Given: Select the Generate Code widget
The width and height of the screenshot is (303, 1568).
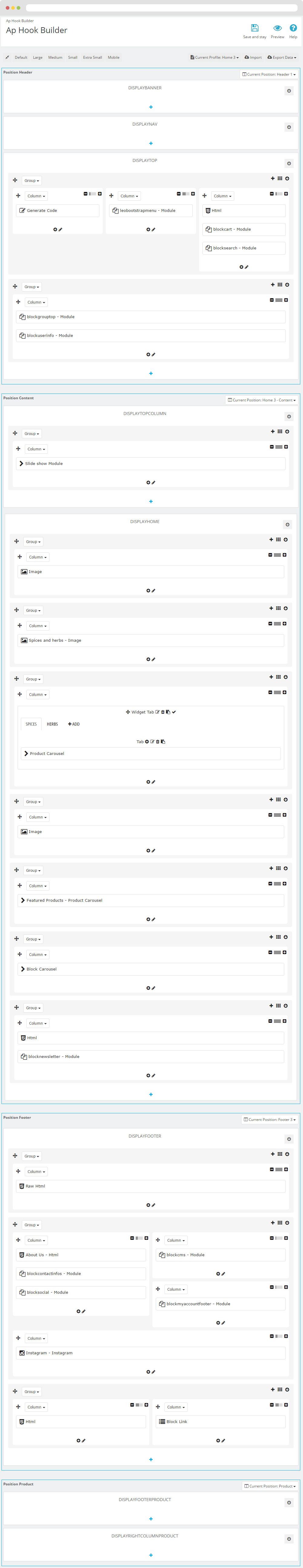Looking at the screenshot, I should 57,211.
